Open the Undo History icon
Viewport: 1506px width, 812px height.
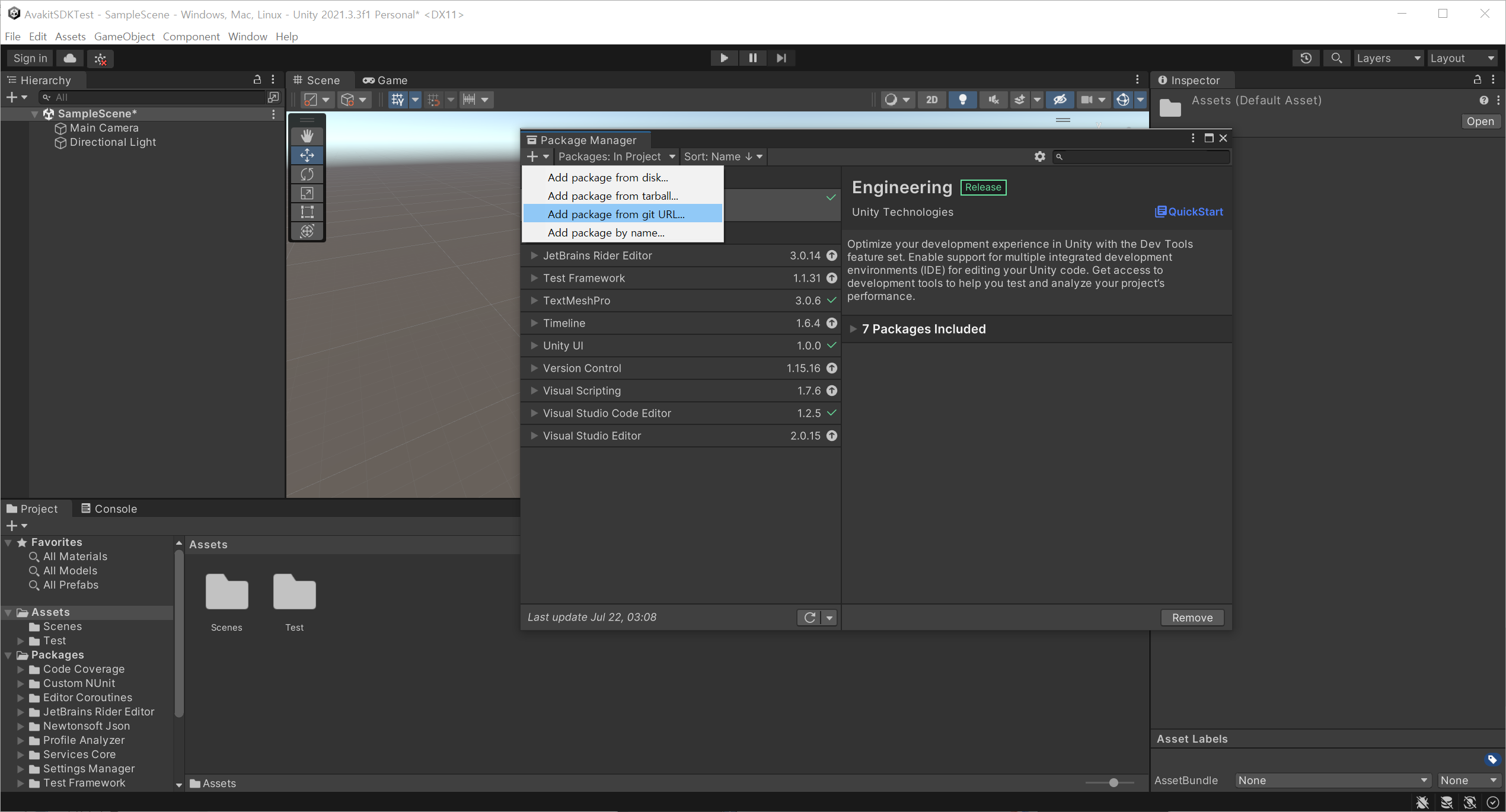pyautogui.click(x=1306, y=58)
